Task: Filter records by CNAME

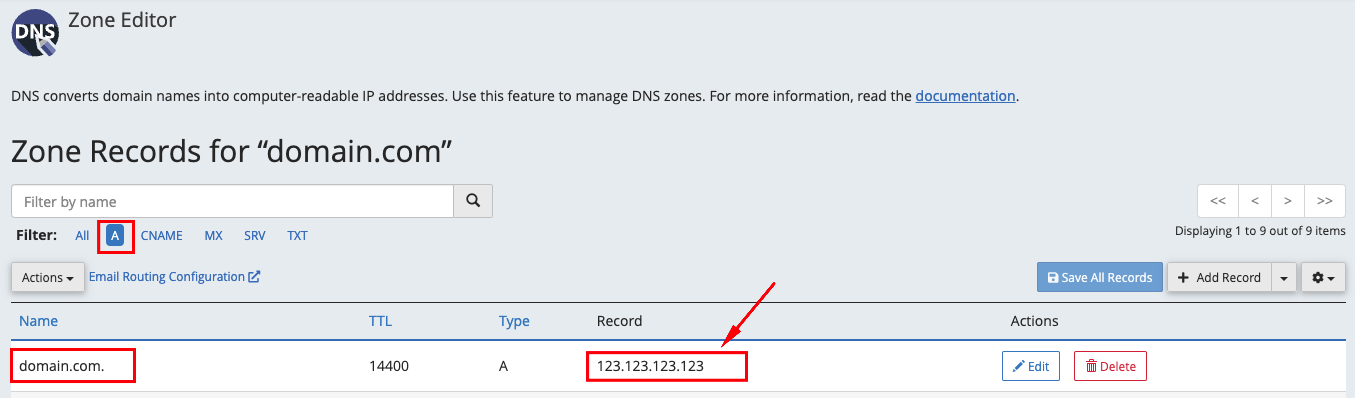Action: click(161, 236)
